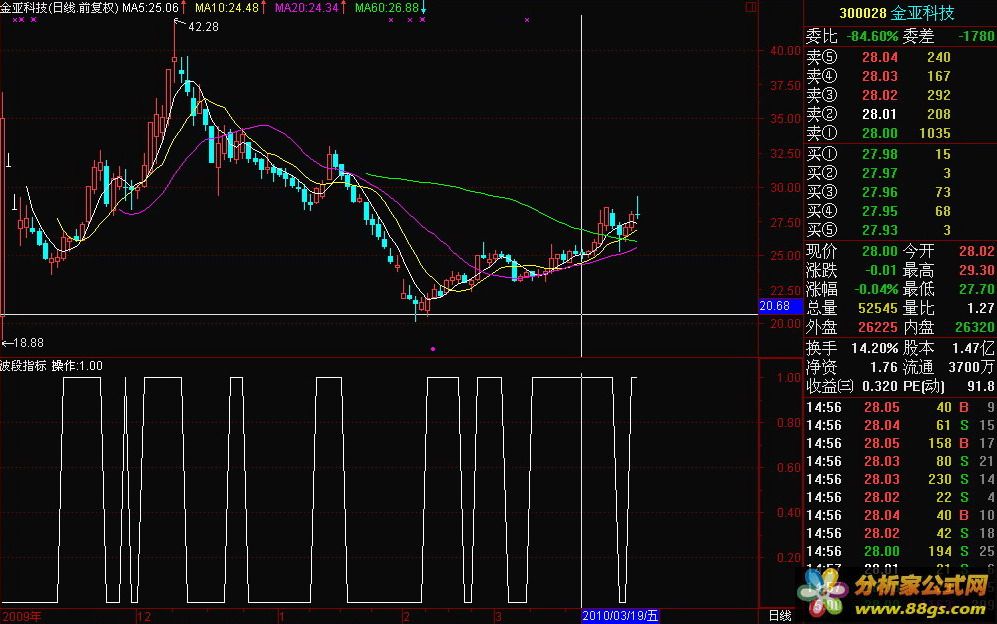Click the 18.88 low price marker
The height and width of the screenshot is (624, 997).
(29, 343)
